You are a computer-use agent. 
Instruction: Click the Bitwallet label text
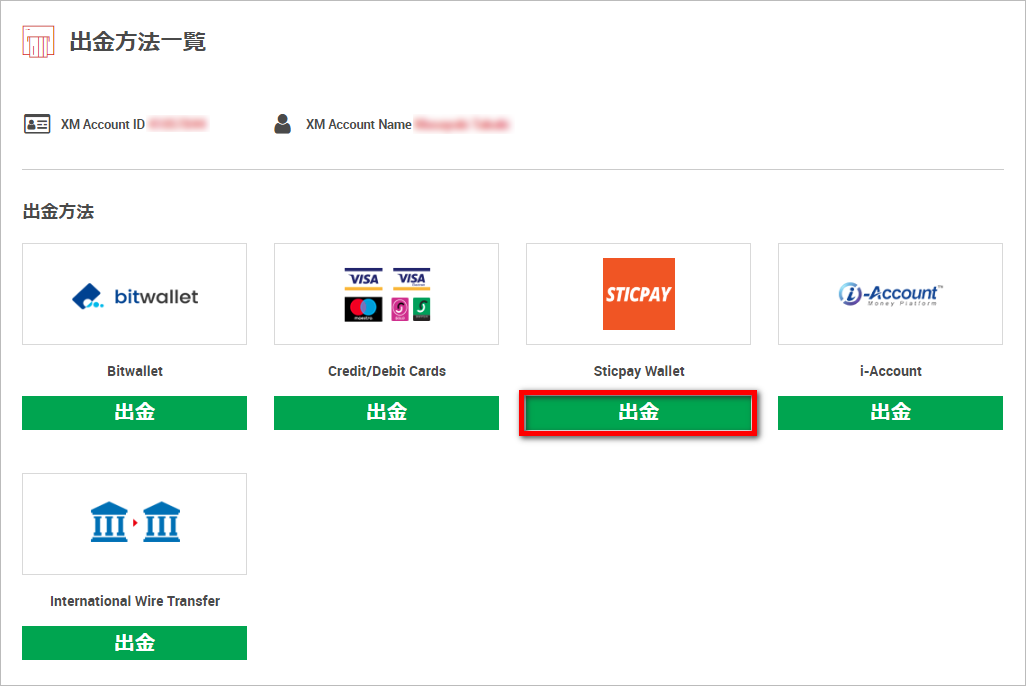click(x=135, y=371)
